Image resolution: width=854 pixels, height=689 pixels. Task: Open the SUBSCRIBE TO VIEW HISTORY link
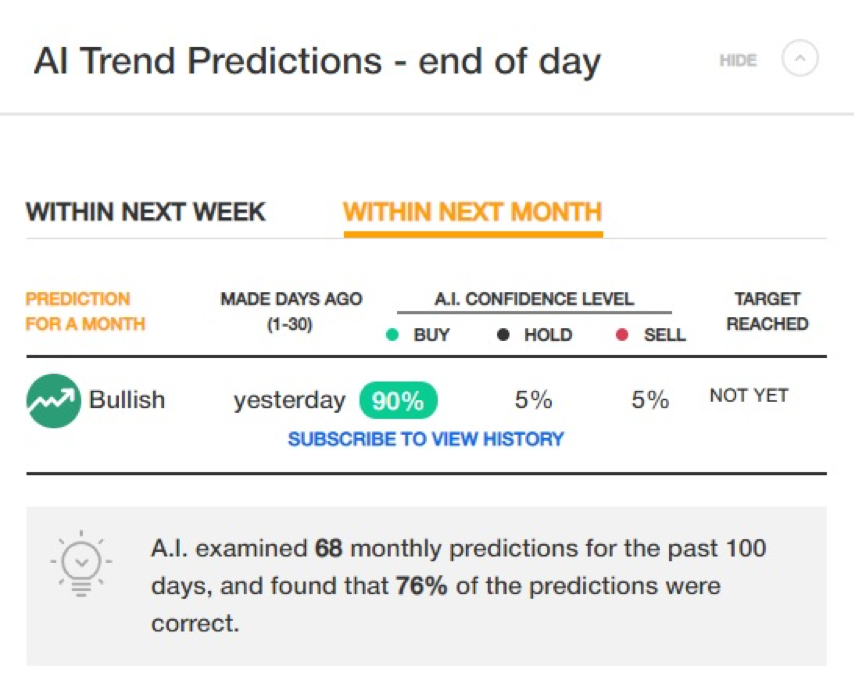pyautogui.click(x=426, y=439)
